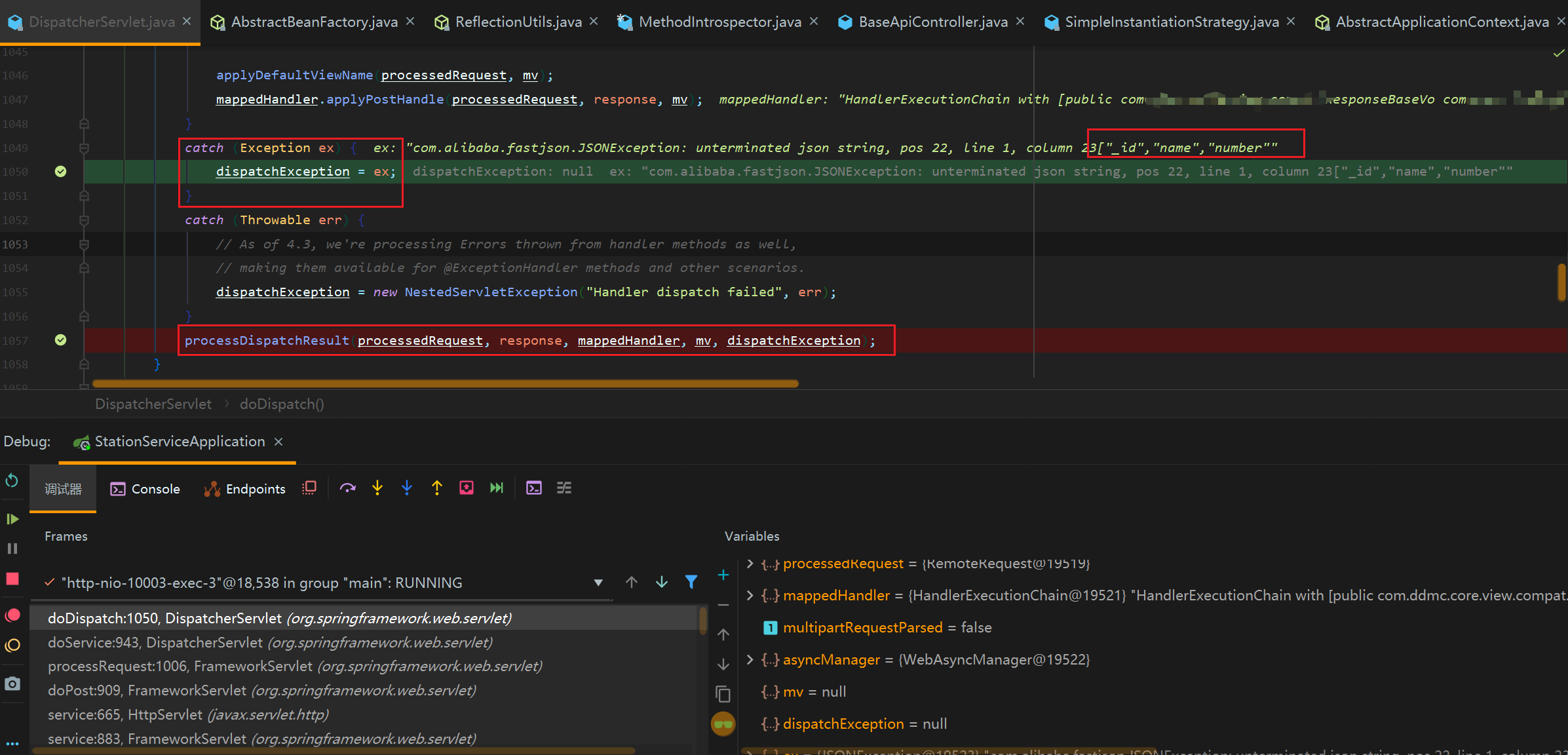The image size is (1568, 755).
Task: Click the Add Watch plus icon
Action: click(x=723, y=575)
